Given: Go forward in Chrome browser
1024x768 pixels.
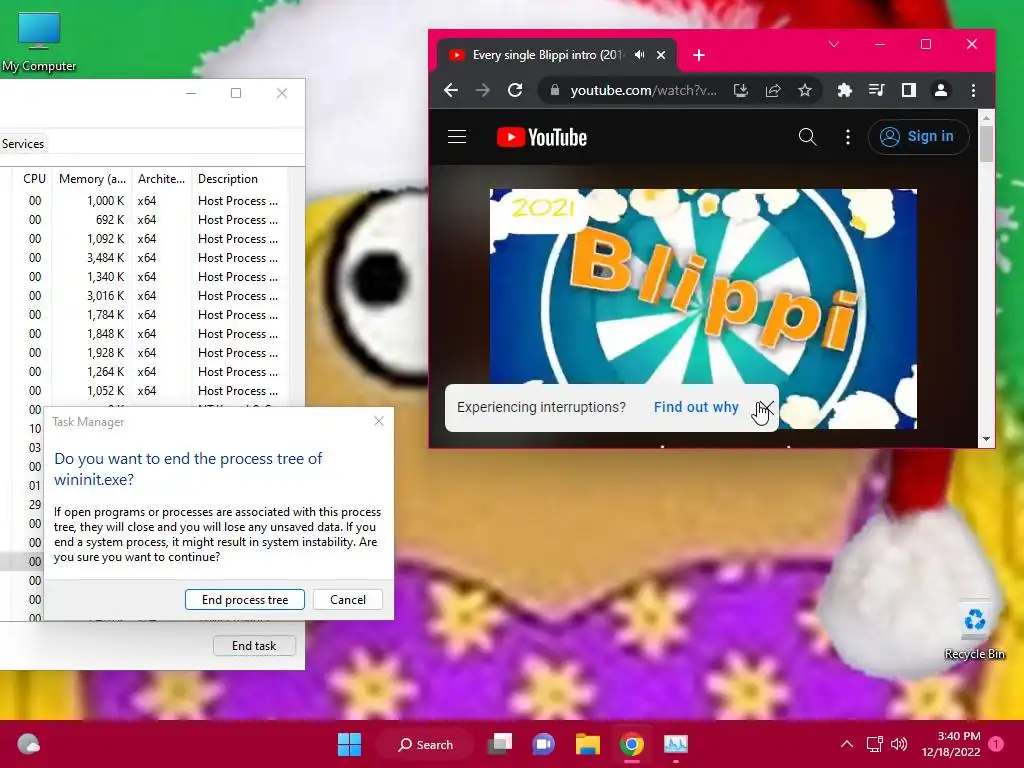Looking at the screenshot, I should pos(483,90).
